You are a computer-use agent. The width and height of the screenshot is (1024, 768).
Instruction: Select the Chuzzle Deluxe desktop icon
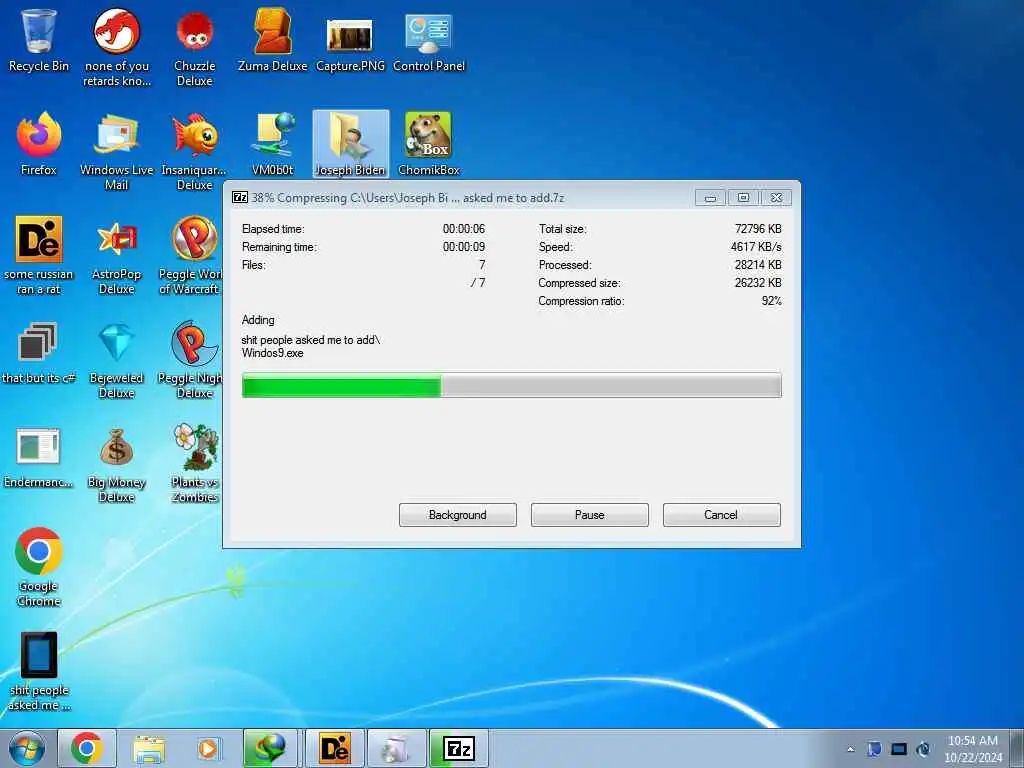[x=195, y=48]
